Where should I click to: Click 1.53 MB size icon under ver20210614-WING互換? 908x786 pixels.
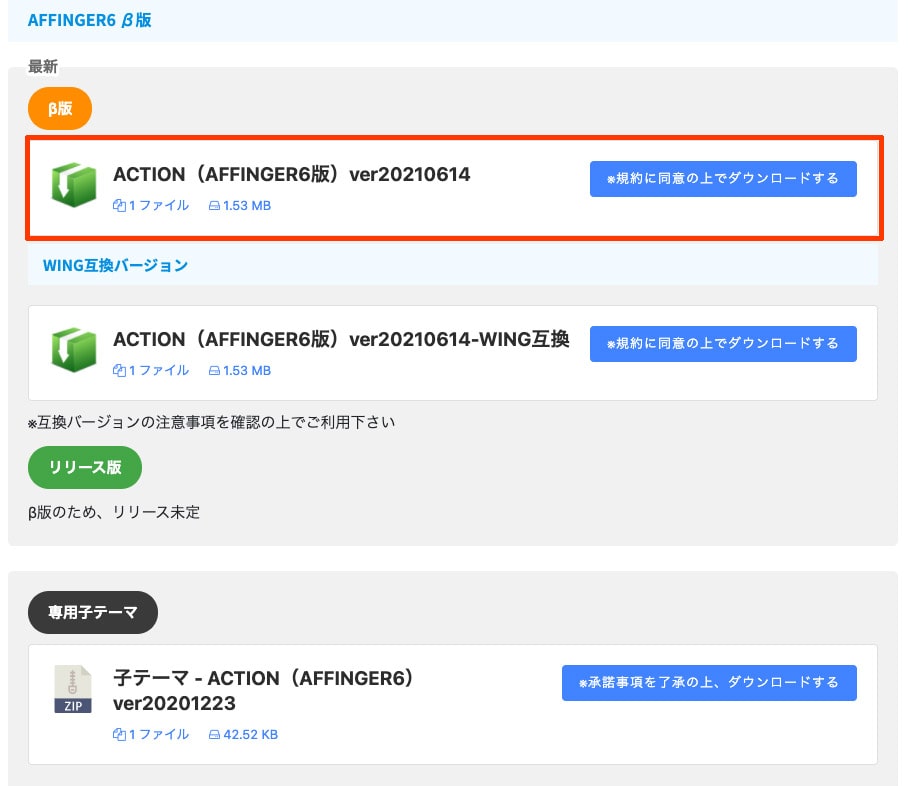214,371
